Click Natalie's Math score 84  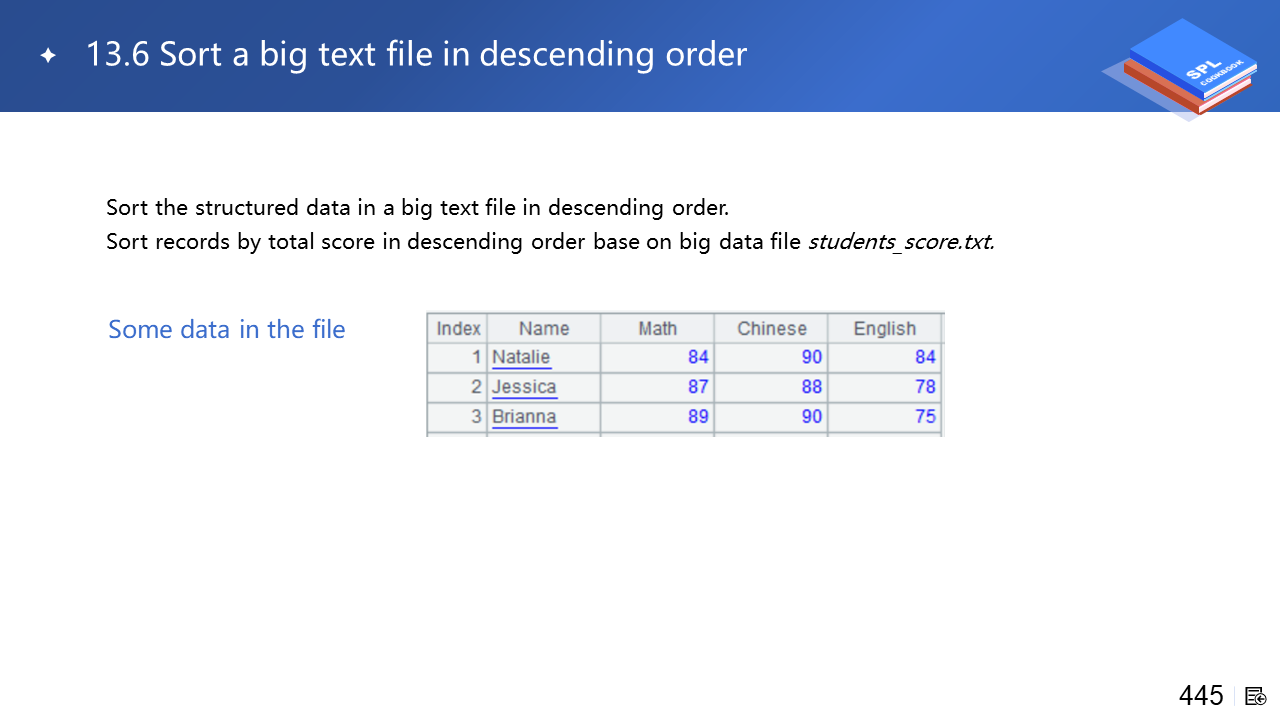click(x=698, y=358)
